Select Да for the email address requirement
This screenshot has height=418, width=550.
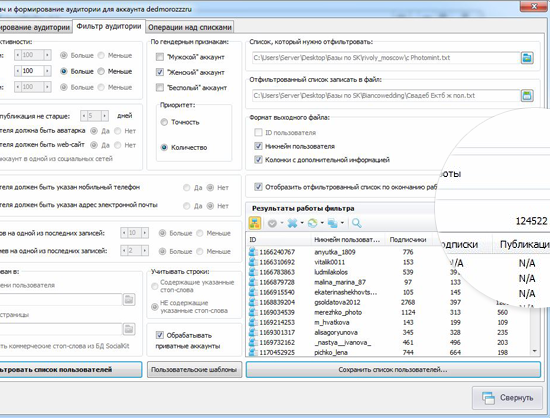[x=187, y=206]
